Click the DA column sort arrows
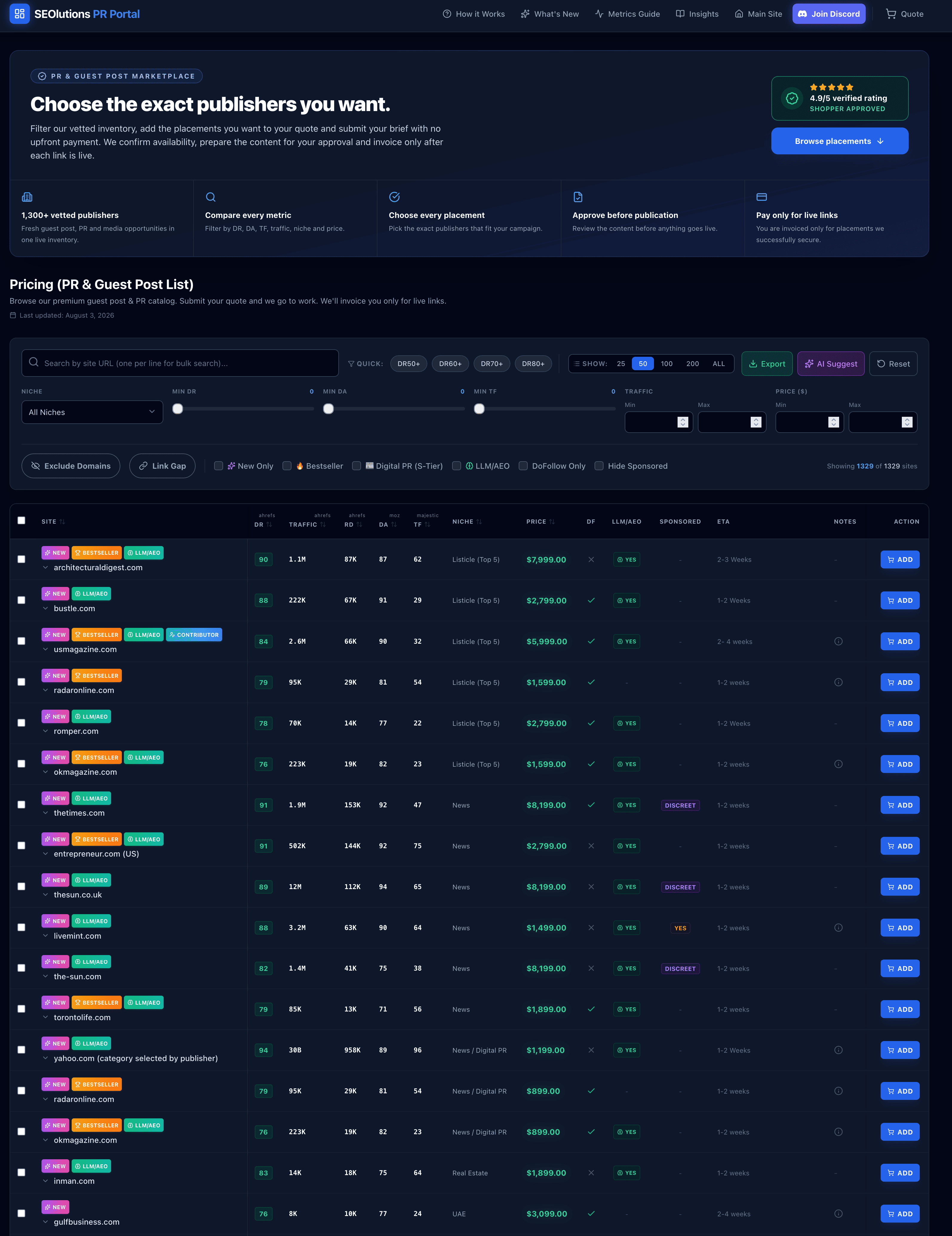 tap(394, 525)
